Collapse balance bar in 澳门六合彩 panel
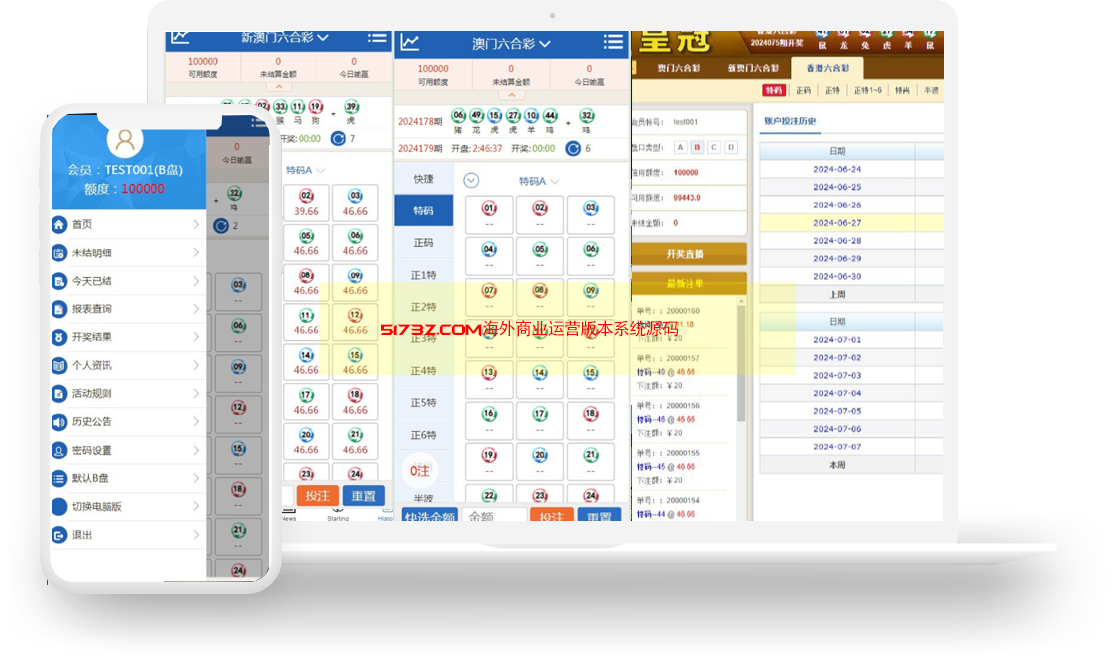 click(x=512, y=95)
